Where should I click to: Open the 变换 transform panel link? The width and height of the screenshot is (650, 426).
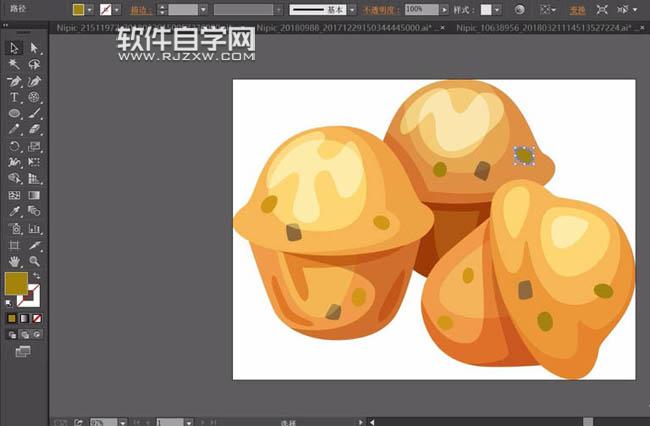pyautogui.click(x=577, y=10)
